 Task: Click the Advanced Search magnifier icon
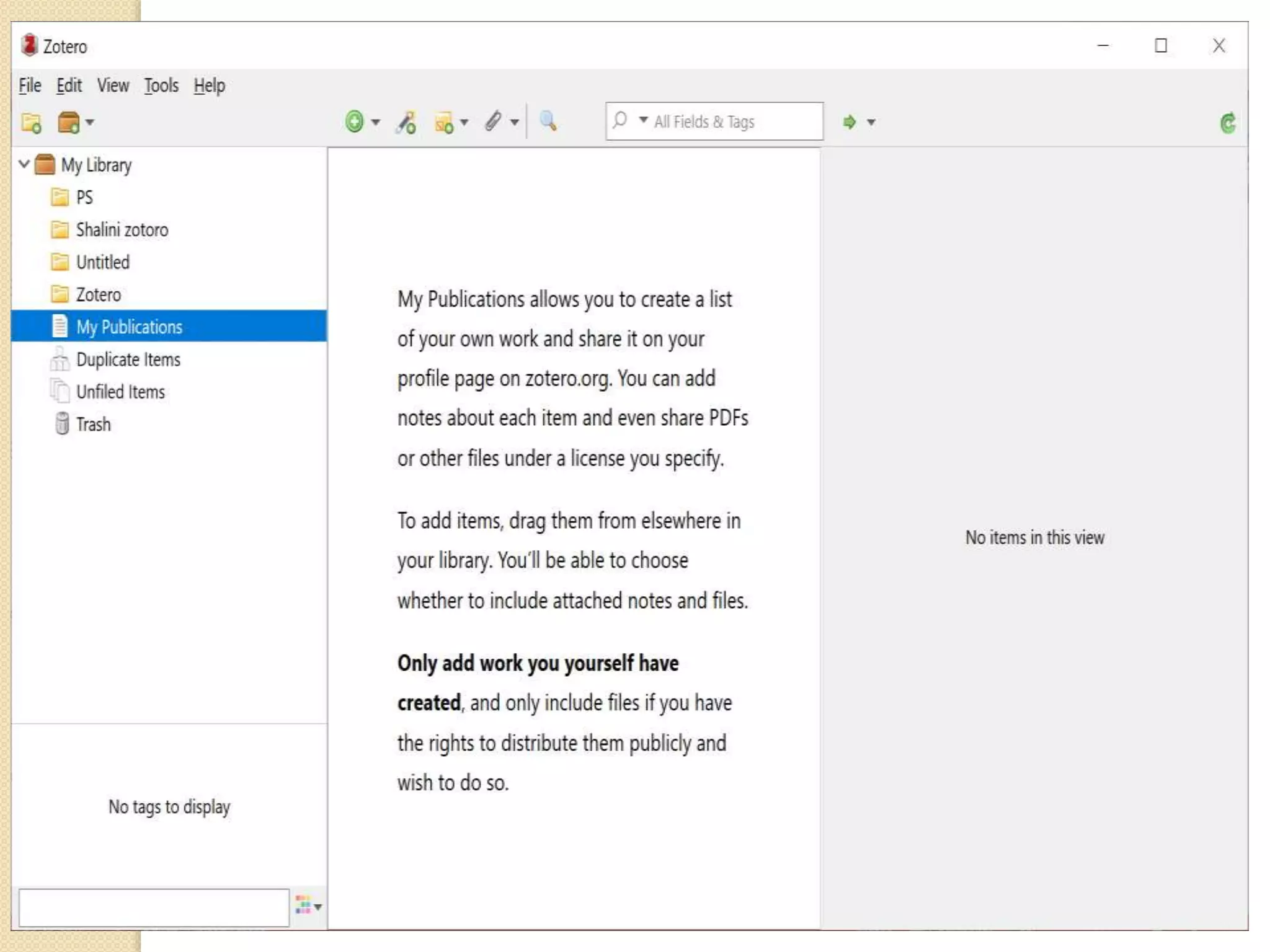[x=548, y=121]
